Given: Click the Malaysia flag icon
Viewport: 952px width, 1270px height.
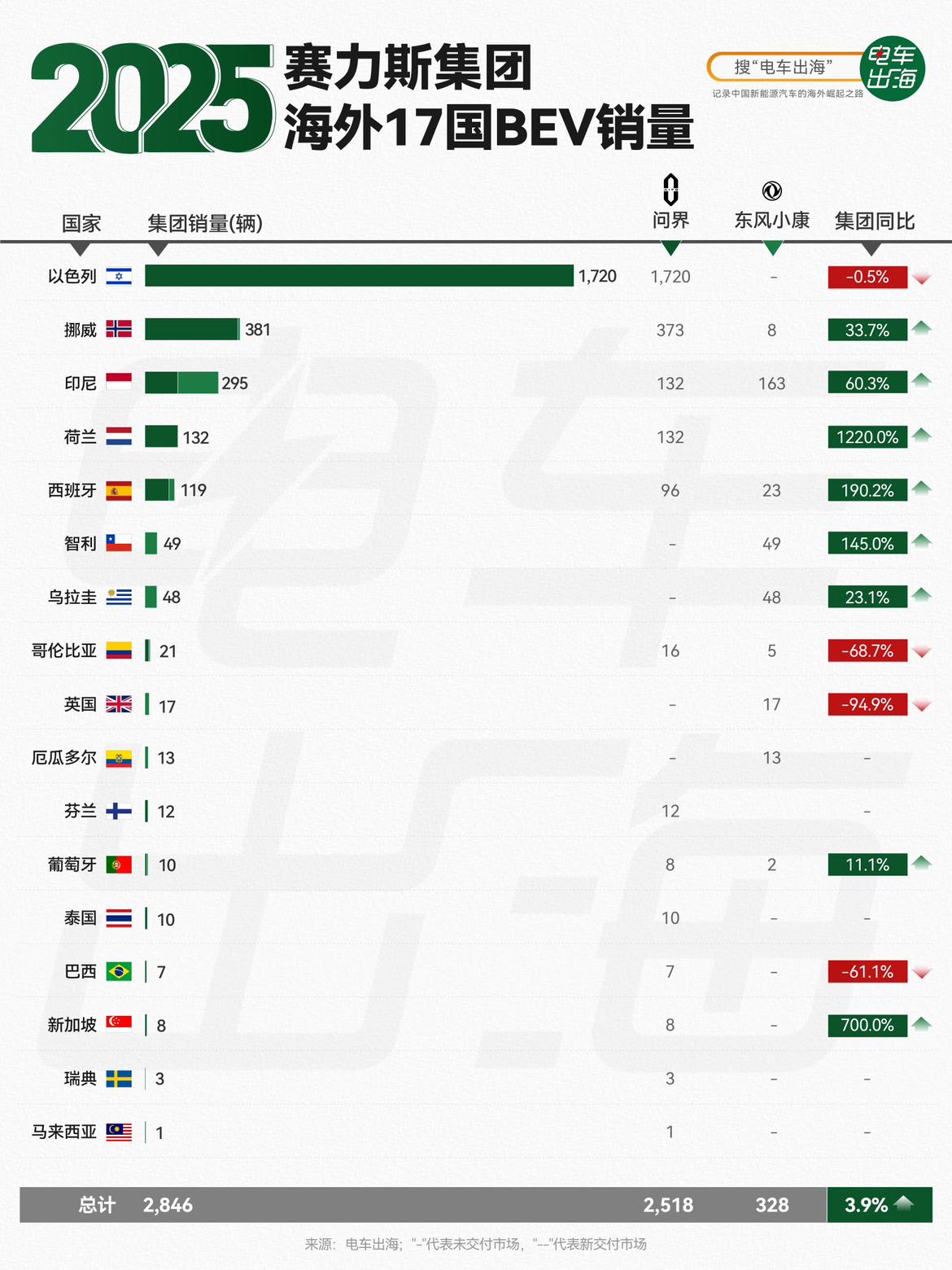Looking at the screenshot, I should coord(119,1132).
